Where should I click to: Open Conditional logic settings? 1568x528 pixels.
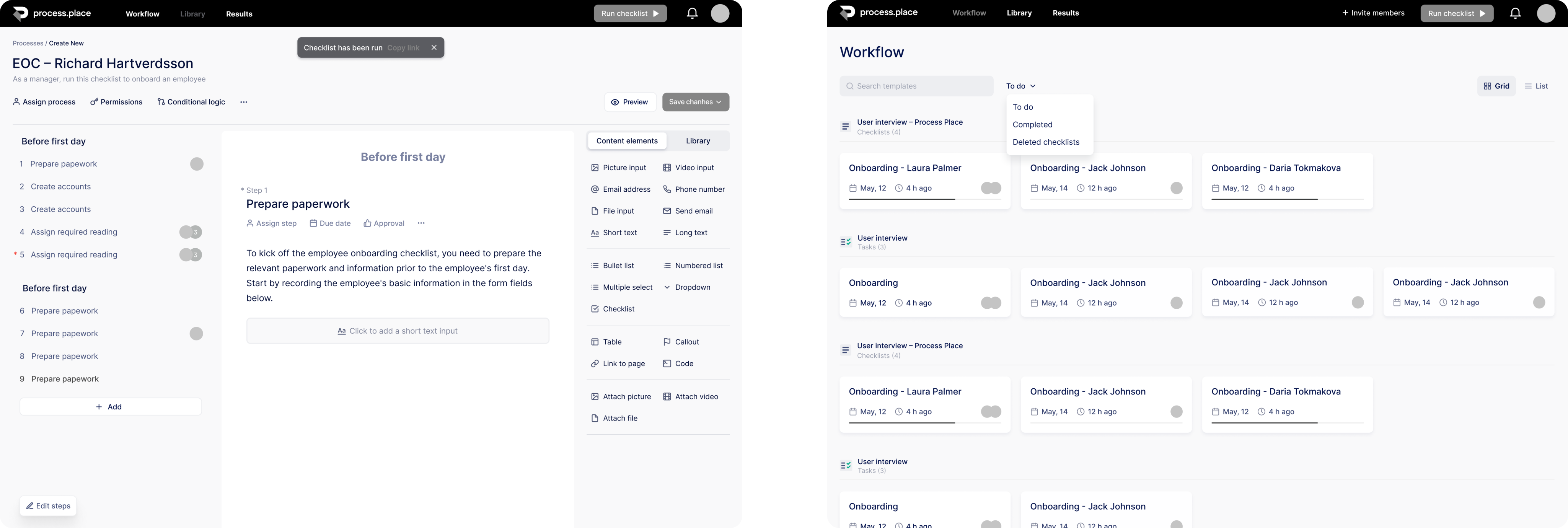(191, 102)
